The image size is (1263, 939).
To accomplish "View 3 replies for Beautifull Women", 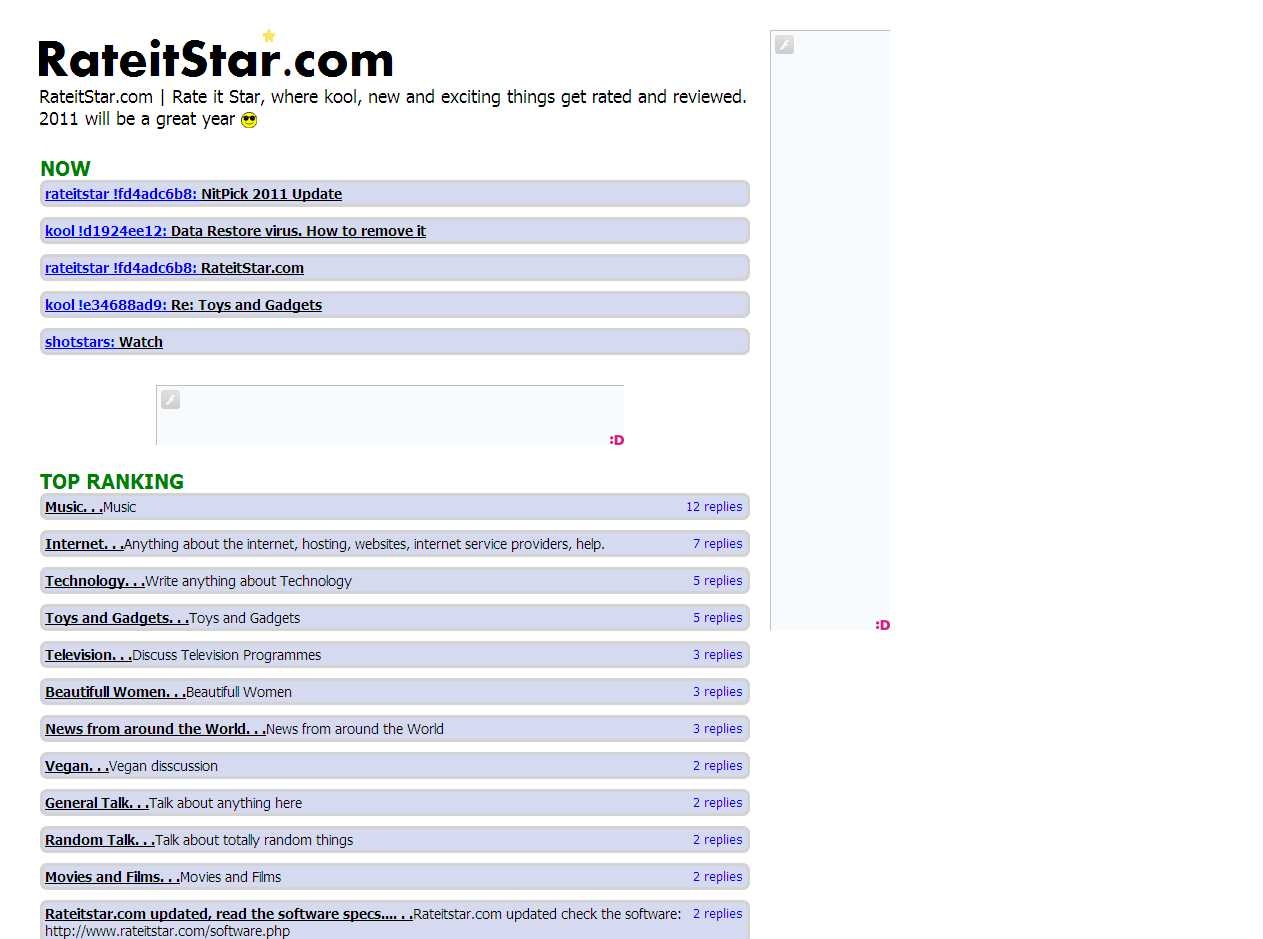I will click(x=718, y=692).
